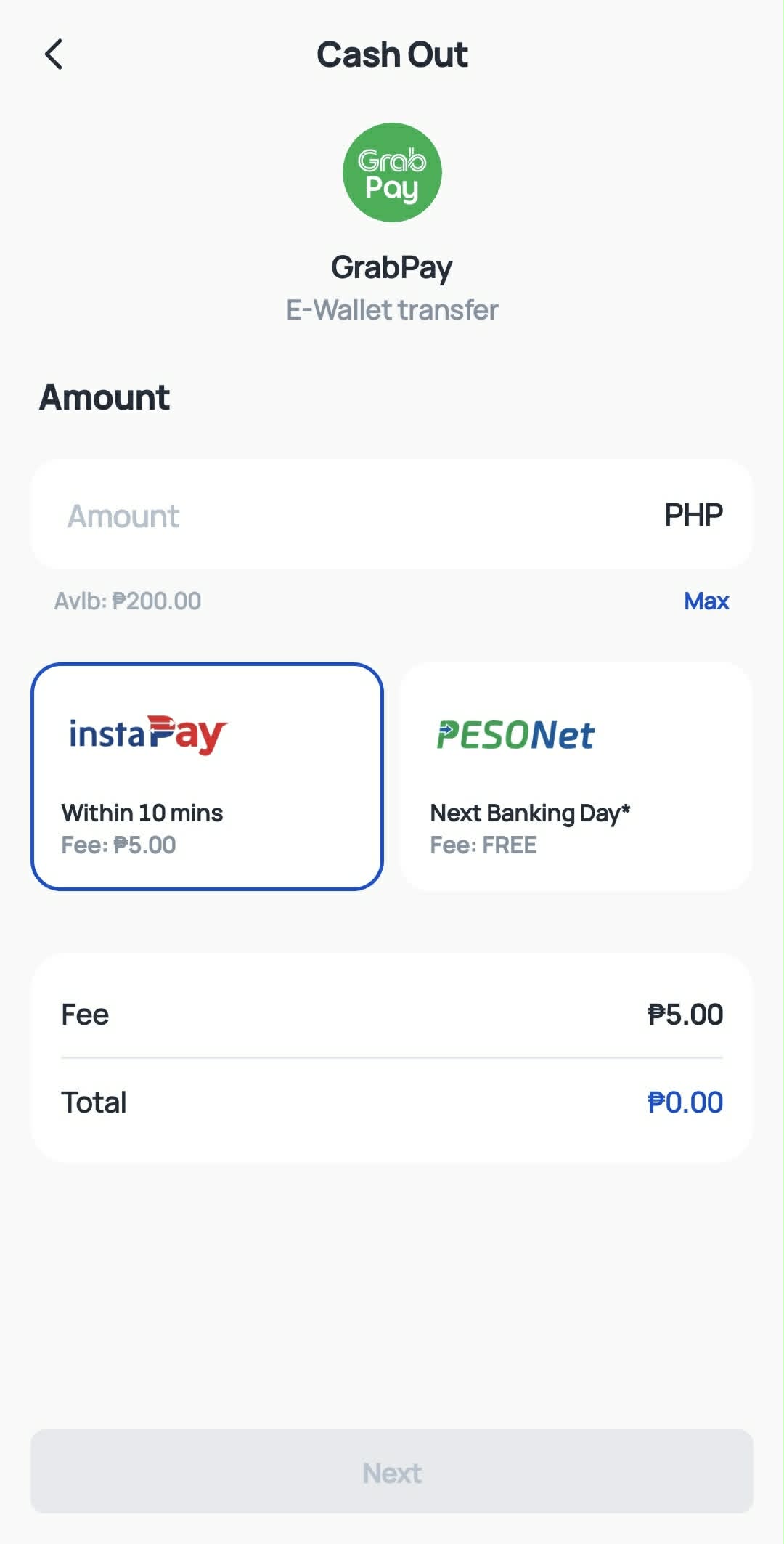This screenshot has width=784, height=1544.
Task: Tap the E-Wallet transfer subtitle
Action: click(392, 310)
